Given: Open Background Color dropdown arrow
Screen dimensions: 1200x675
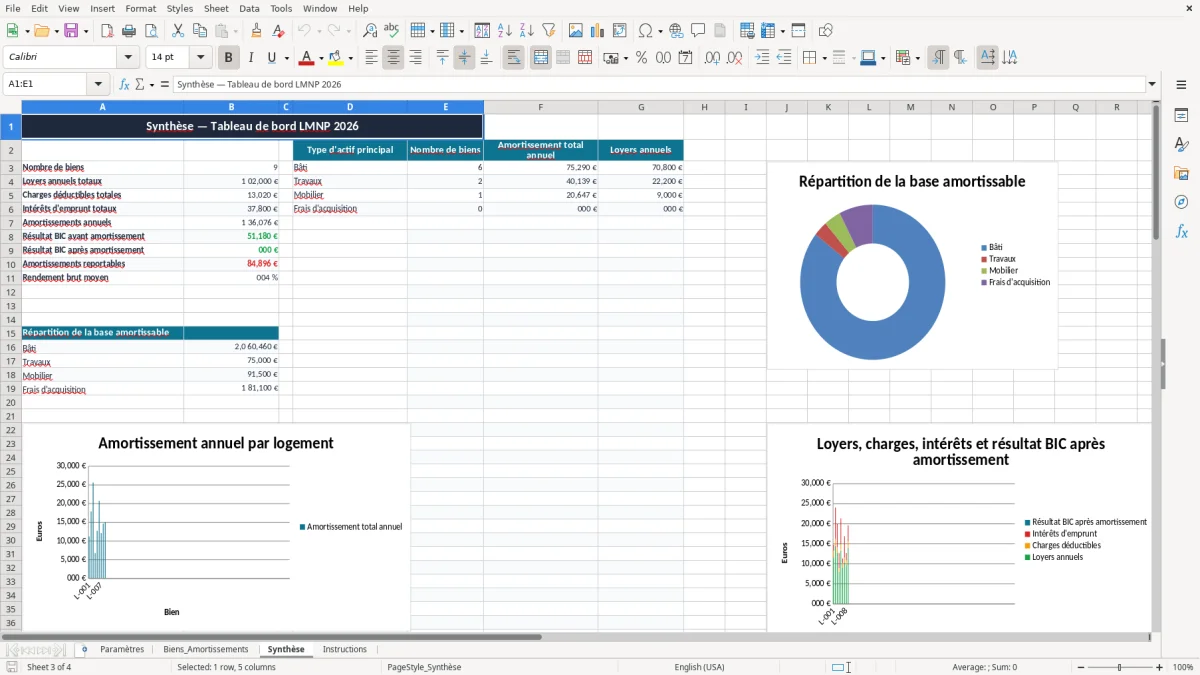Looking at the screenshot, I should click(x=350, y=58).
